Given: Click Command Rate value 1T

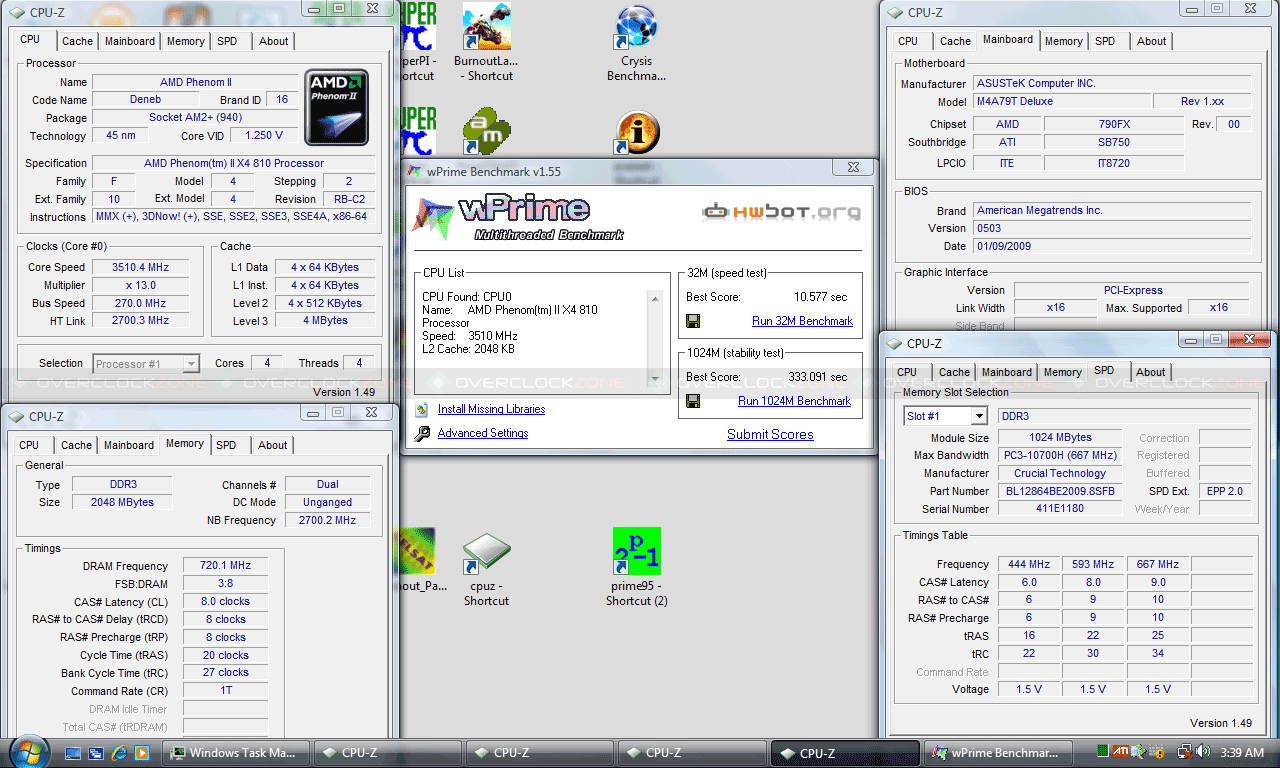Looking at the screenshot, I should 225,691.
